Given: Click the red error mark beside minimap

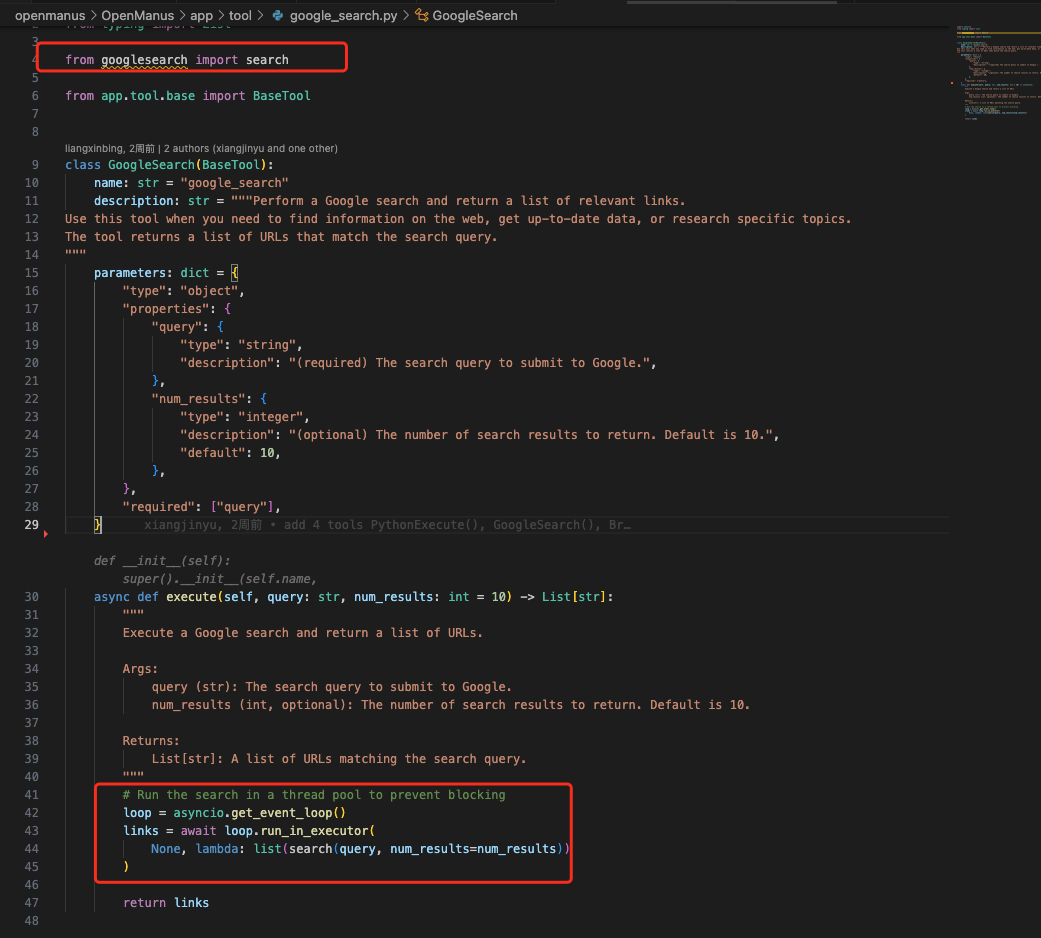Looking at the screenshot, I should pos(952,83).
